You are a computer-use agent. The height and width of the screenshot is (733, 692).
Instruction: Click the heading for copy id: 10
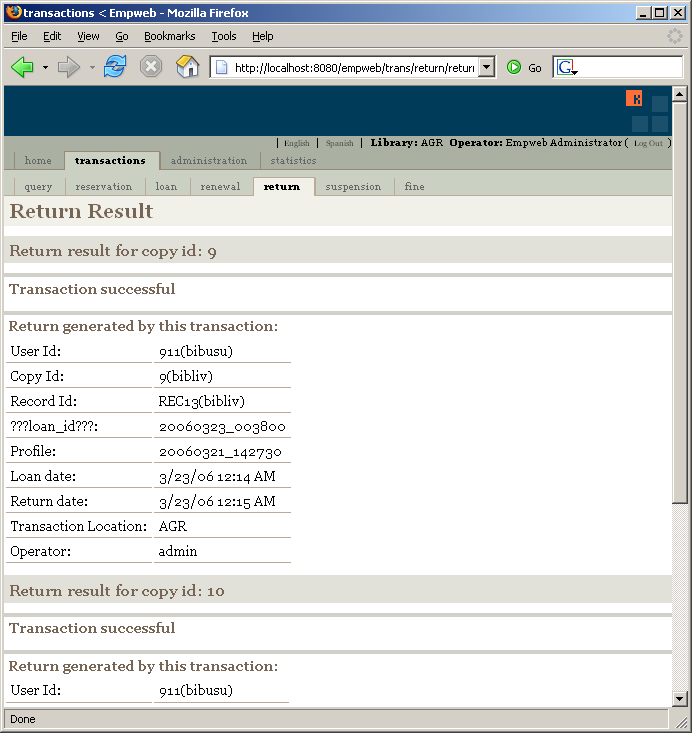tap(117, 591)
